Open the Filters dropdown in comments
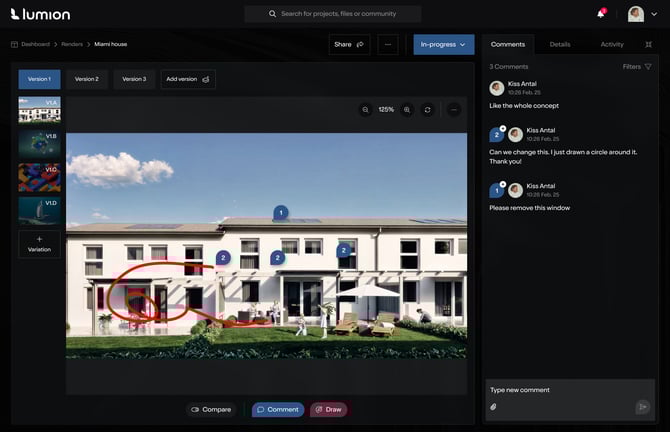Image resolution: width=670 pixels, height=432 pixels. (x=637, y=67)
